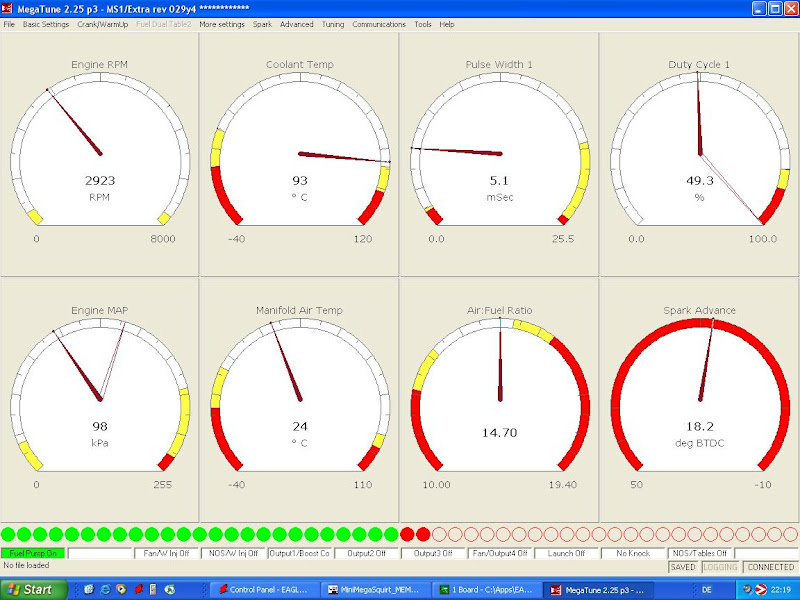Click the Fan/Output4 Off indicator

499,553
